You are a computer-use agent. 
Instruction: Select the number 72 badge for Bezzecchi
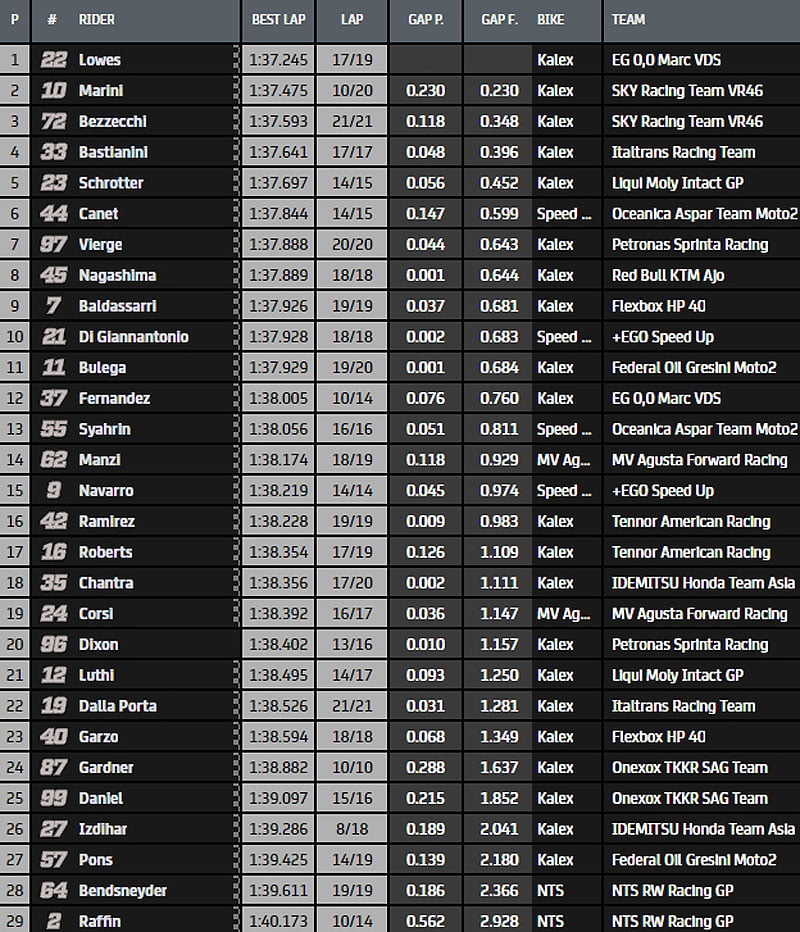(54, 122)
